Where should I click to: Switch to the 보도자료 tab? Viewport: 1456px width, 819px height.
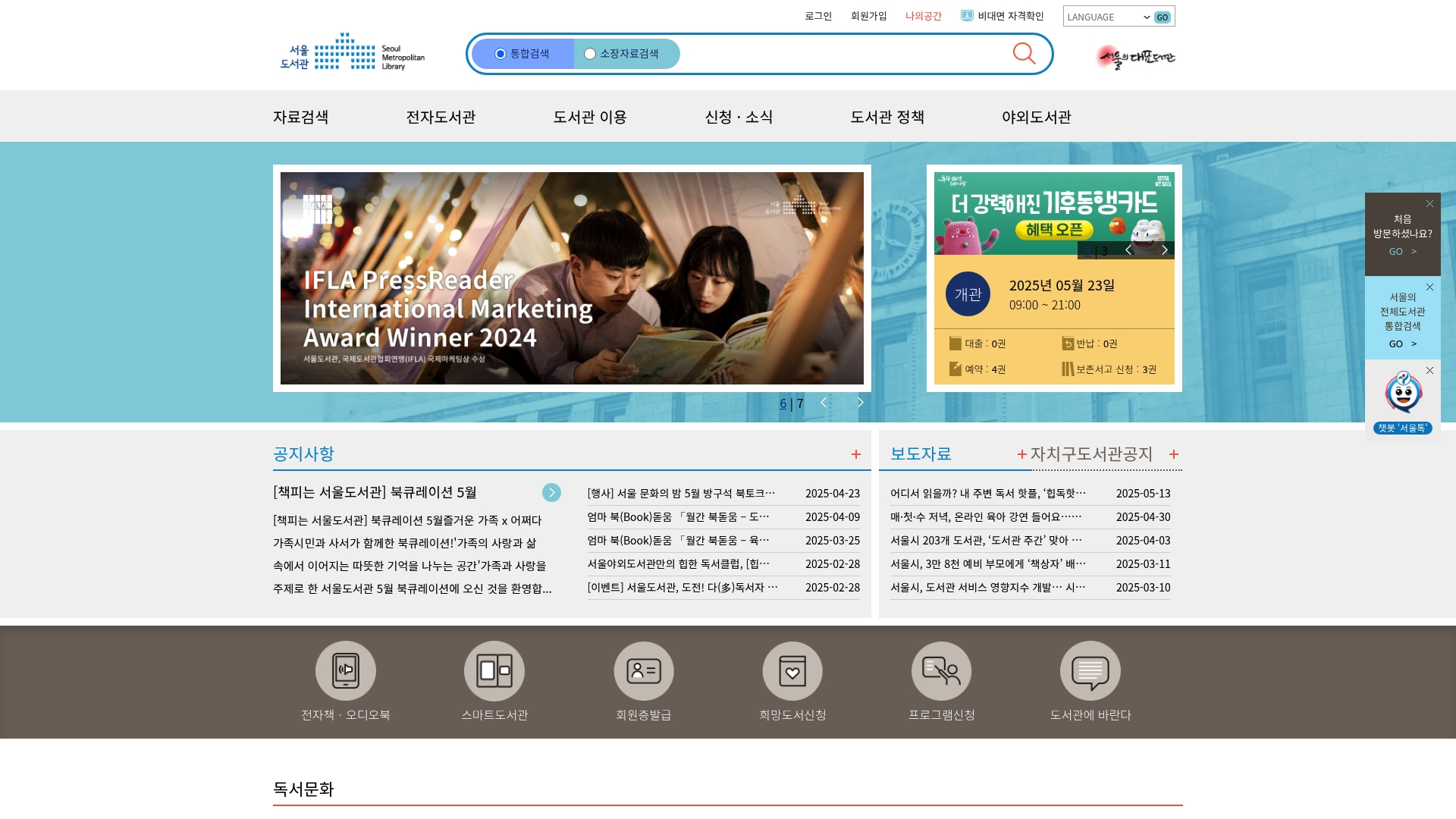click(x=921, y=453)
